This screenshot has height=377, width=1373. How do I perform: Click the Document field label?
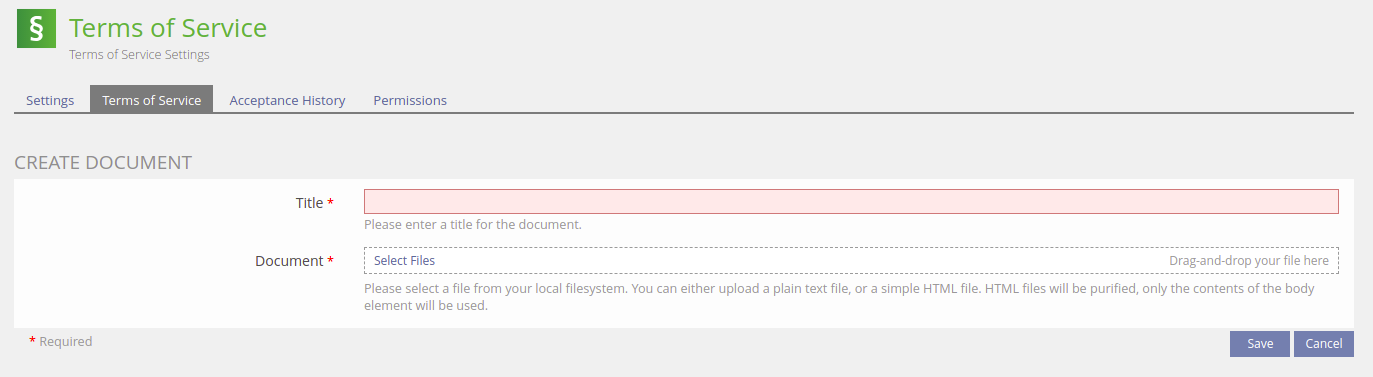(x=289, y=261)
